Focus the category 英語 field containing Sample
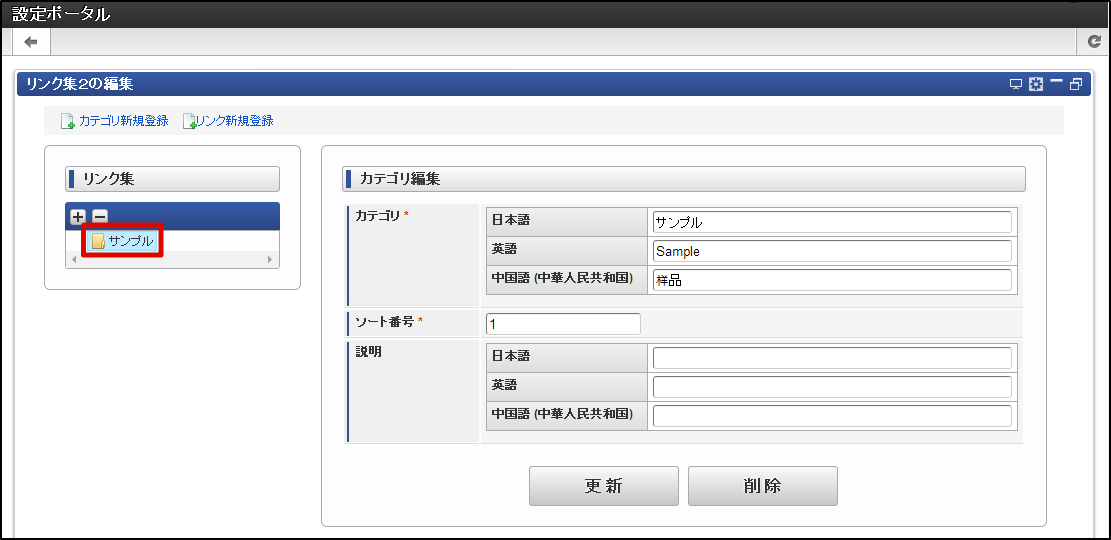 [832, 251]
